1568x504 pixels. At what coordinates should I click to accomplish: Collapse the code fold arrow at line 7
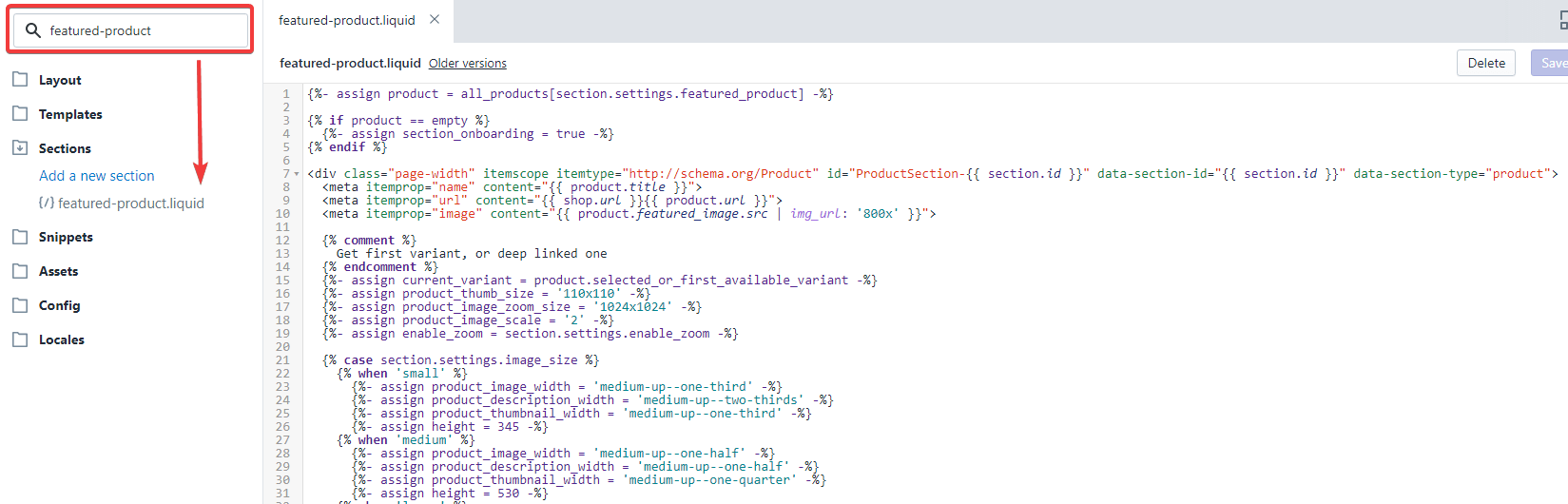pyautogui.click(x=298, y=174)
